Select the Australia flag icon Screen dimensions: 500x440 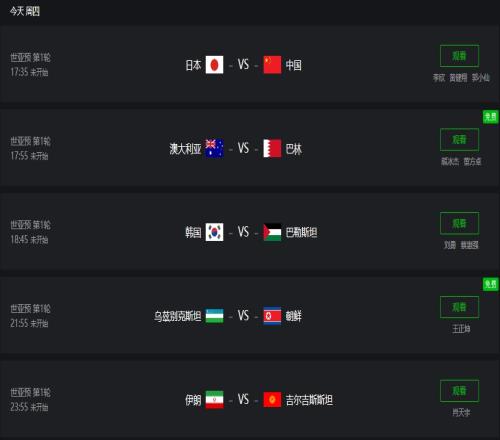coord(214,148)
